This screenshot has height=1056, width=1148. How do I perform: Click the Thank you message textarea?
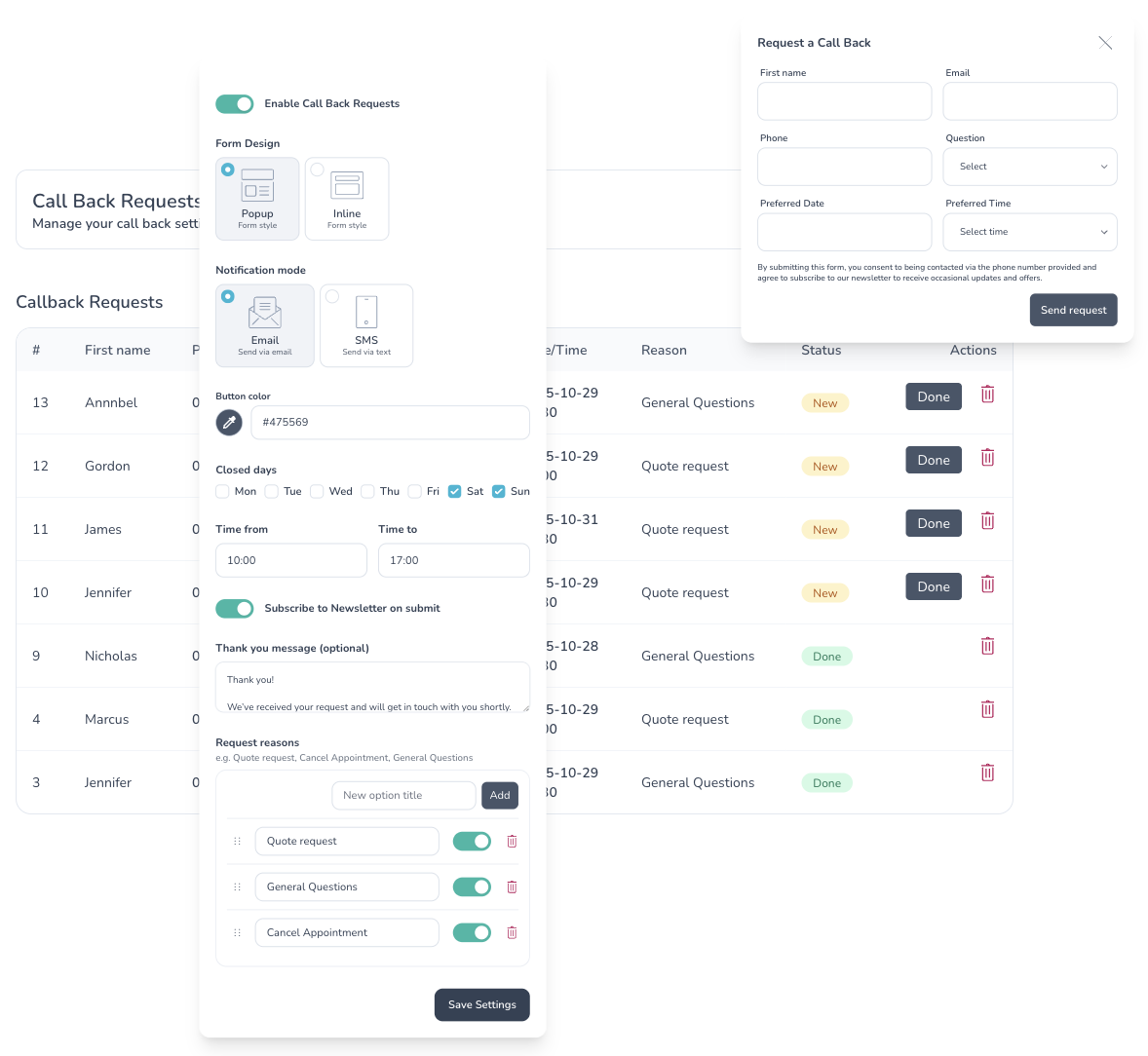(372, 687)
